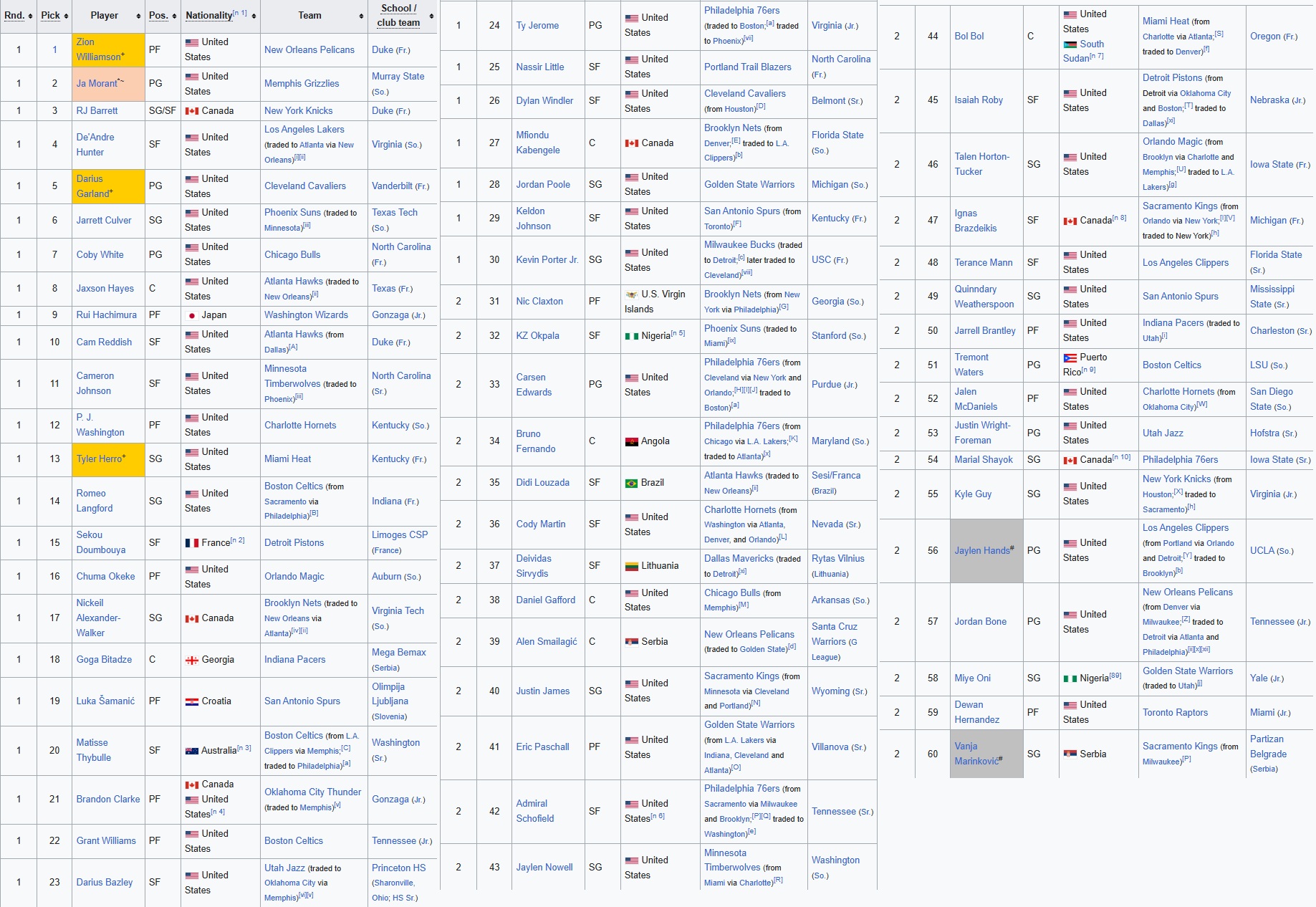Click Japan flag in Rui Hachimura's row
This screenshot has height=907, width=1316.
pos(191,315)
